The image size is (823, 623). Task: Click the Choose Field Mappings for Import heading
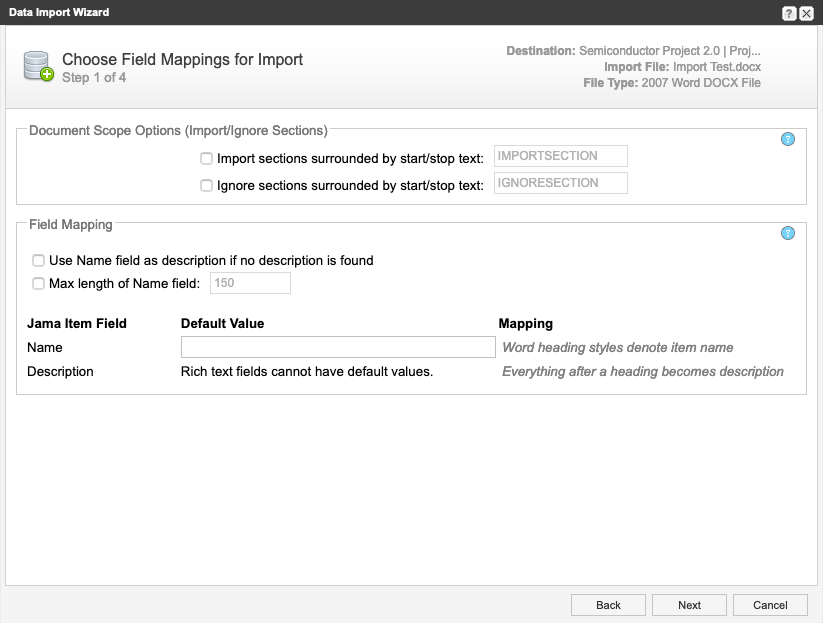tap(182, 60)
